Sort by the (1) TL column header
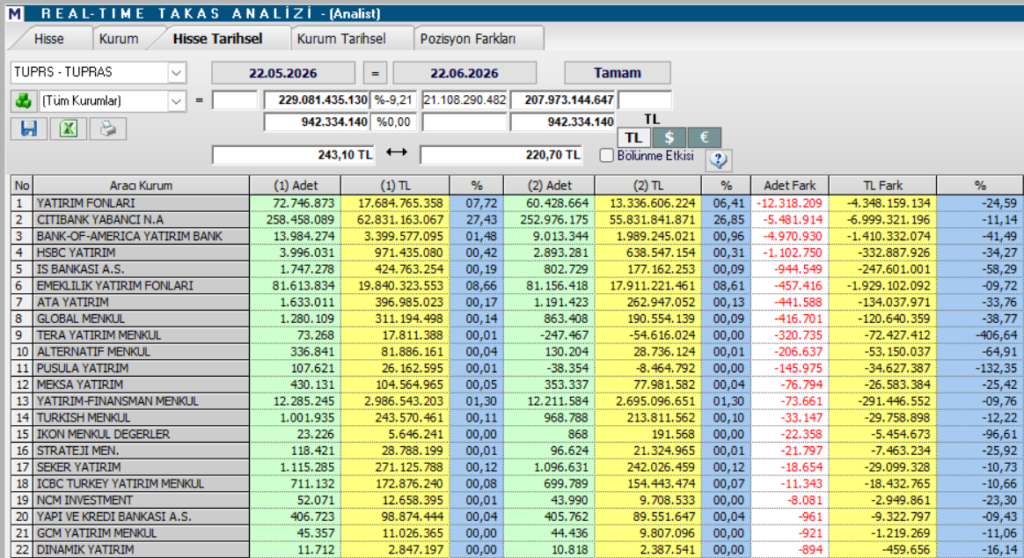 pos(396,186)
